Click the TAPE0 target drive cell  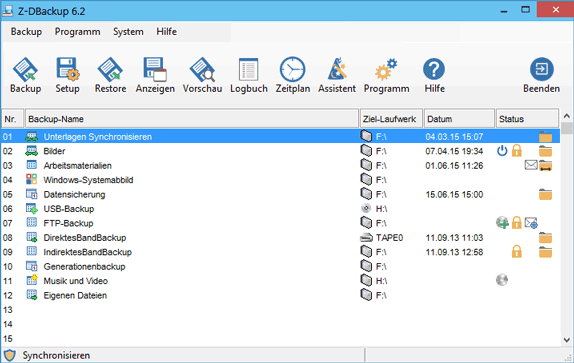click(x=389, y=238)
